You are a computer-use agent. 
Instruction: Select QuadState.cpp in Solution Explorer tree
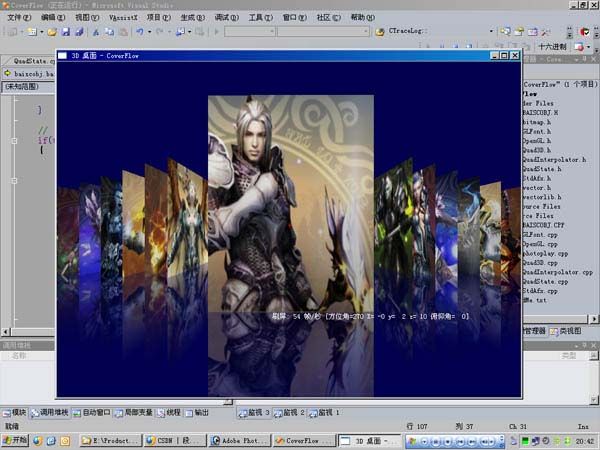546,282
